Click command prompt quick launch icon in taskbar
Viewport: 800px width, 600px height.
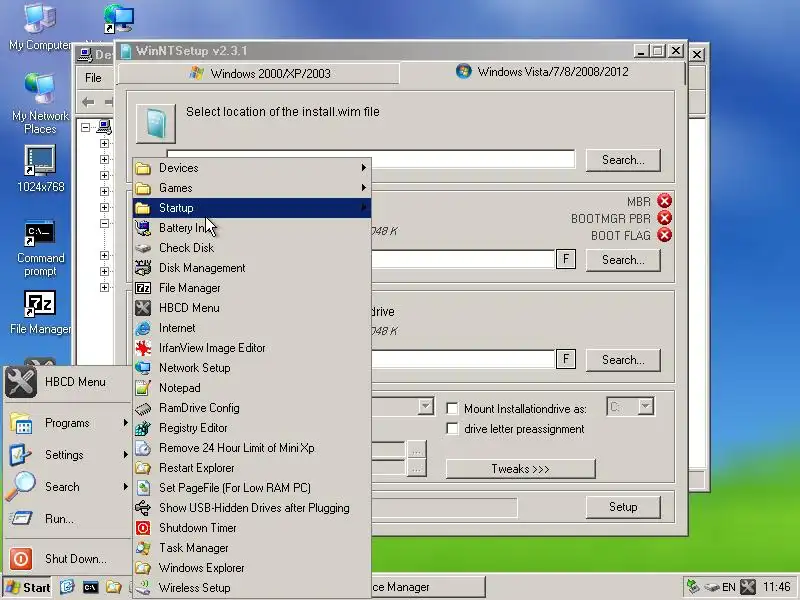[x=90, y=587]
